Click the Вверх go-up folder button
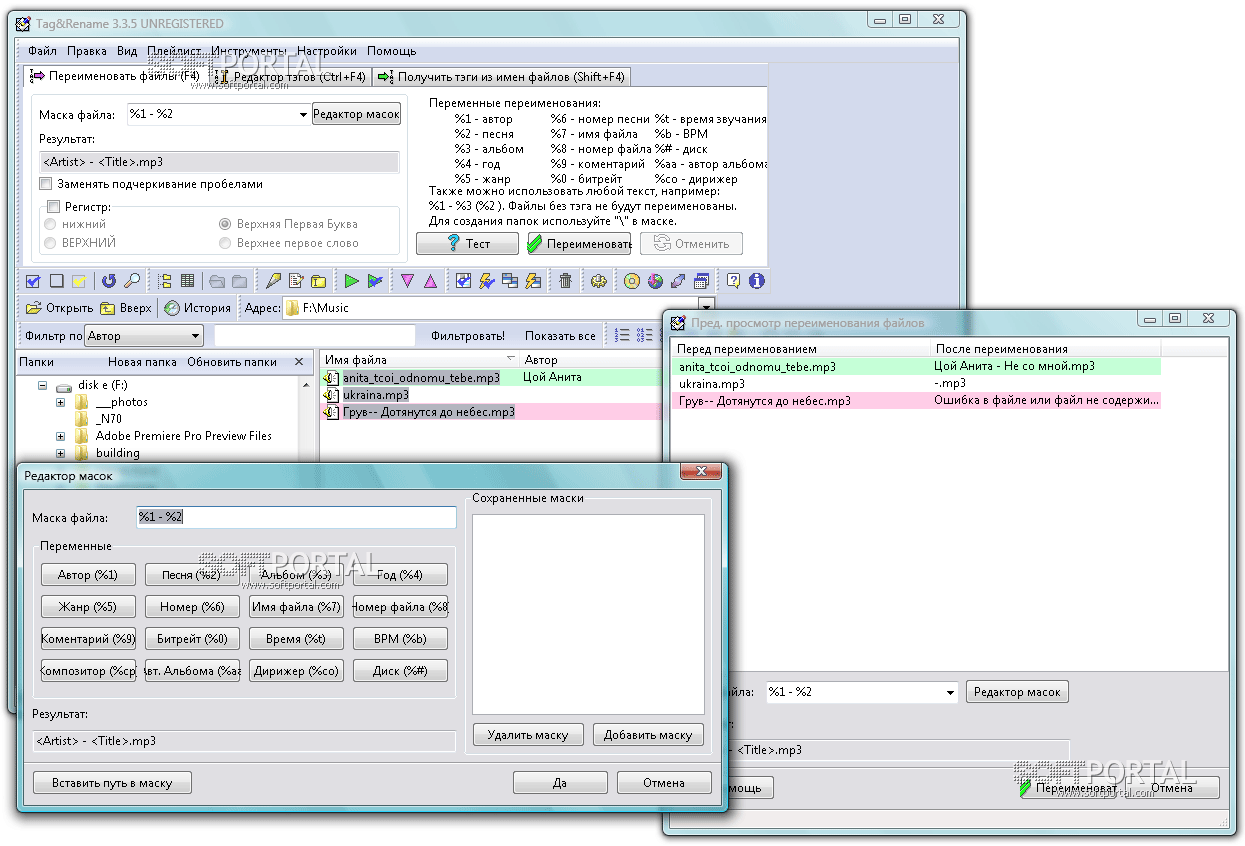This screenshot has height=846, width=1245. pos(127,308)
